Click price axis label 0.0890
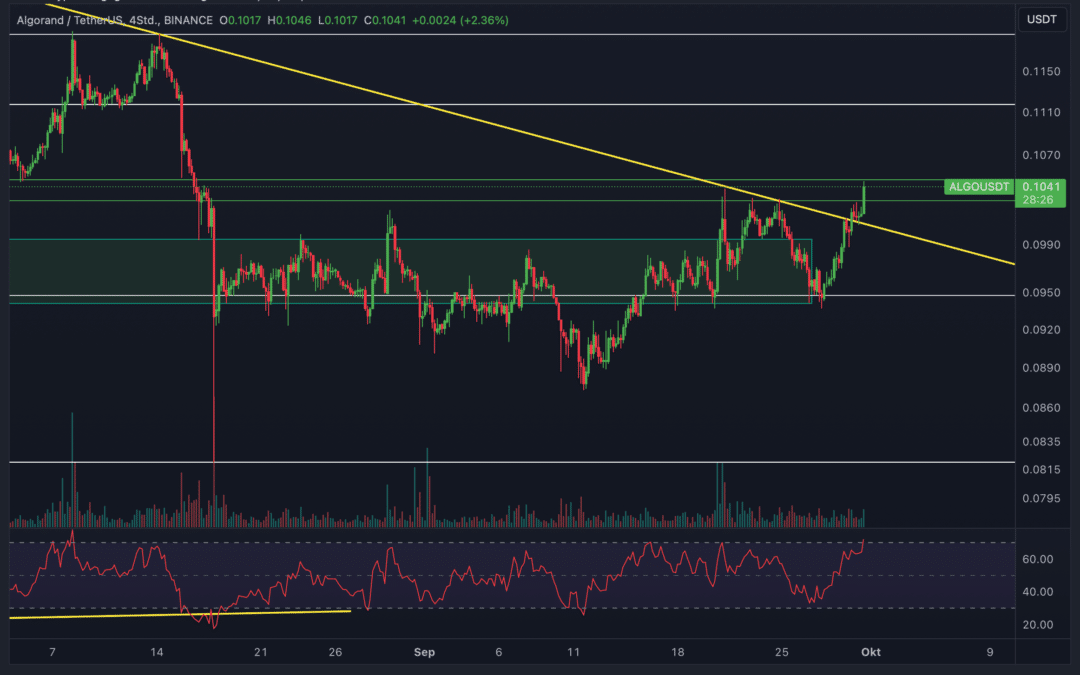The height and width of the screenshot is (675, 1080). coord(1041,368)
